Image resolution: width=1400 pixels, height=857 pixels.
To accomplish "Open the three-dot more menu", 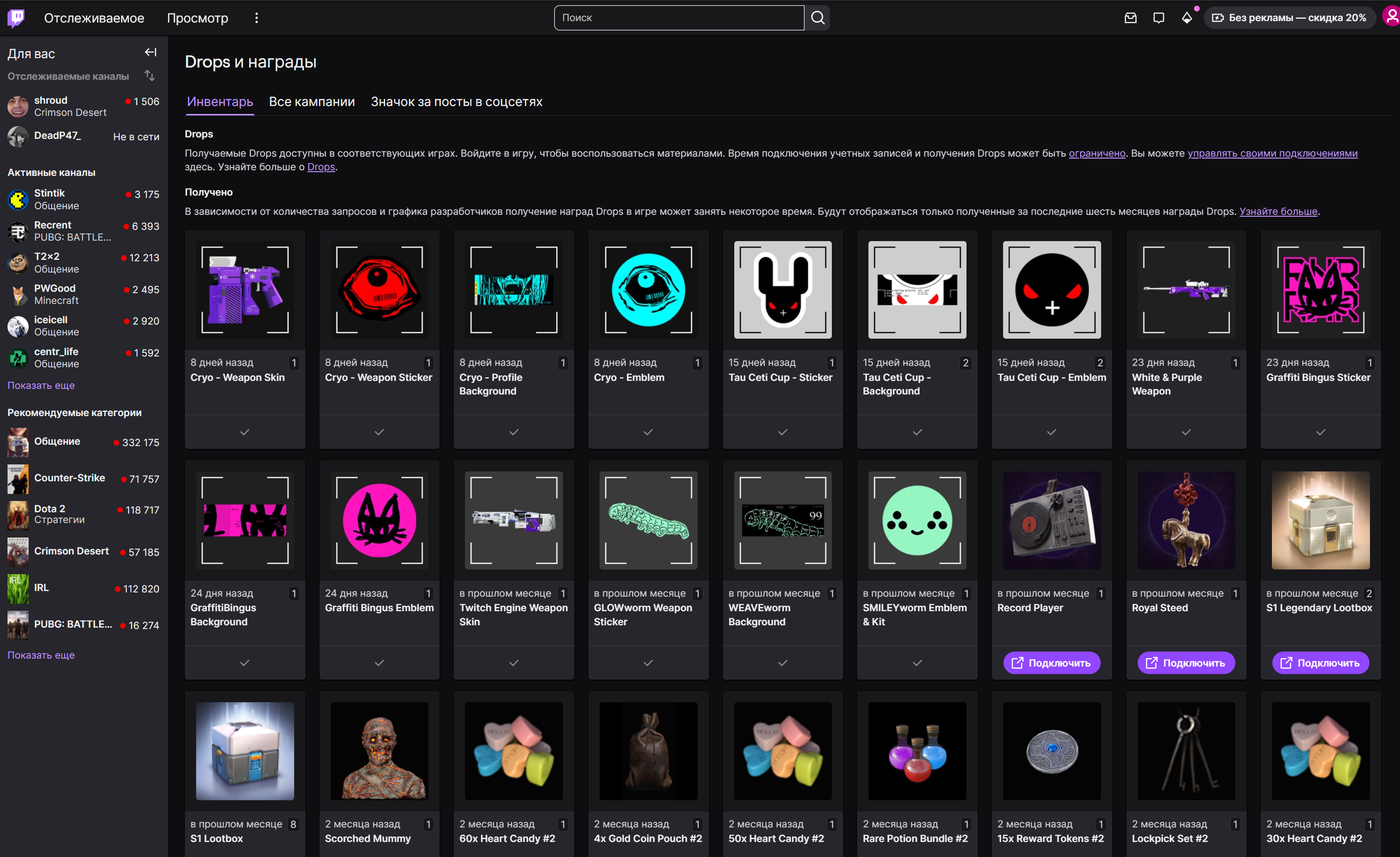I will 256,18.
